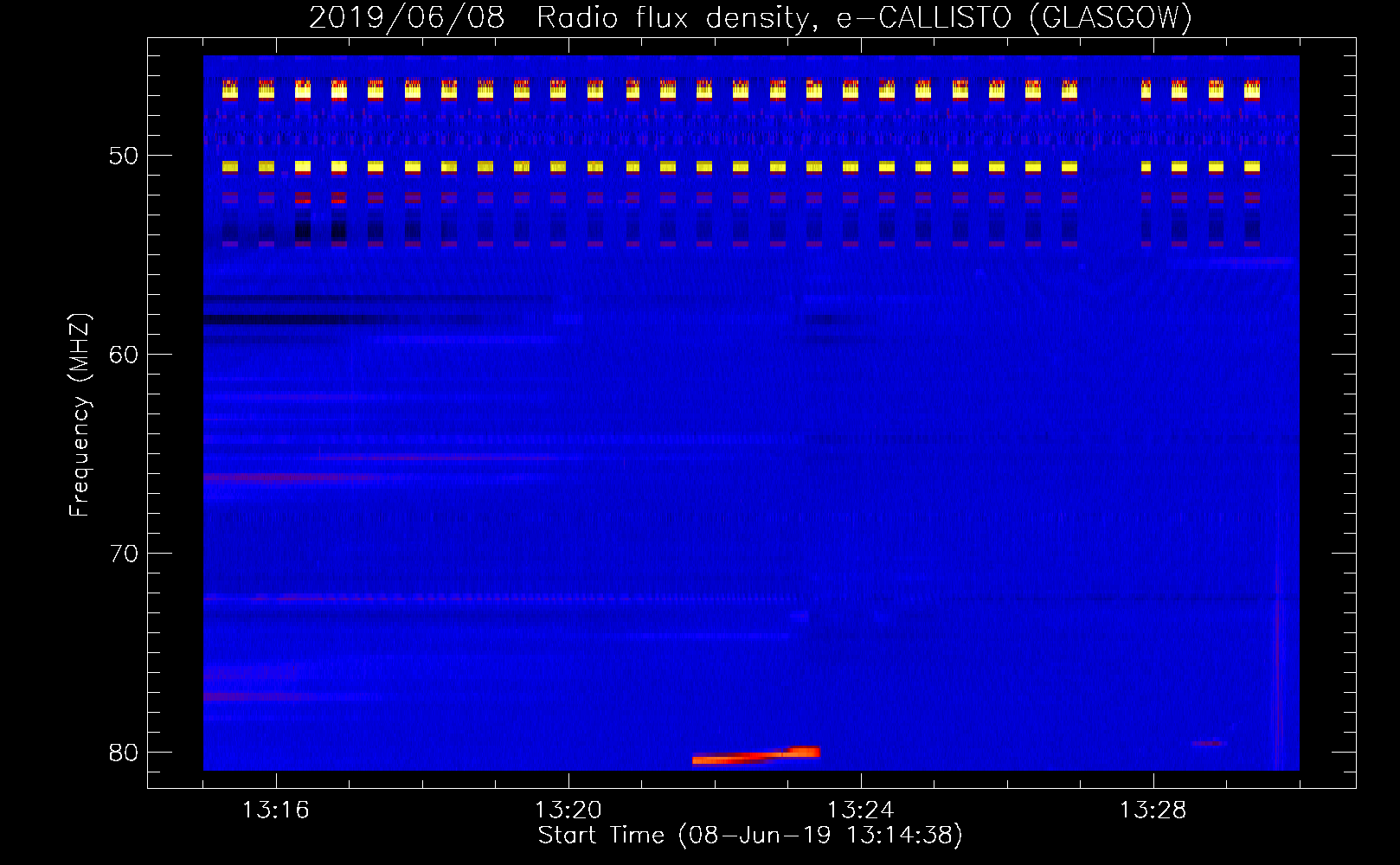The width and height of the screenshot is (1400, 865).
Task: Click the 13:28 time tick label
Action: tap(1153, 811)
